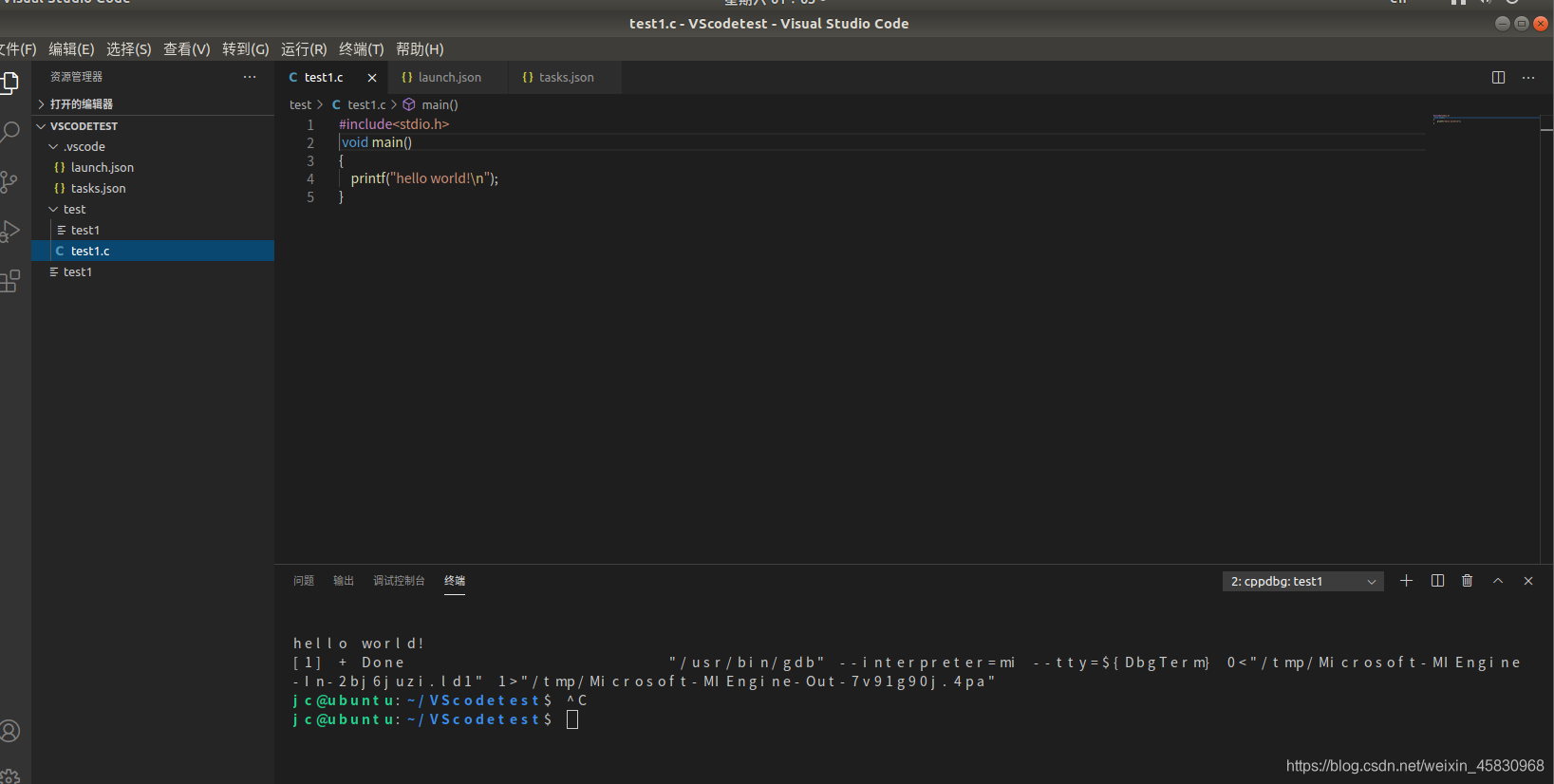Screen dimensions: 1554x784
Task: Open the Accounts menu icon
Action: point(9,731)
